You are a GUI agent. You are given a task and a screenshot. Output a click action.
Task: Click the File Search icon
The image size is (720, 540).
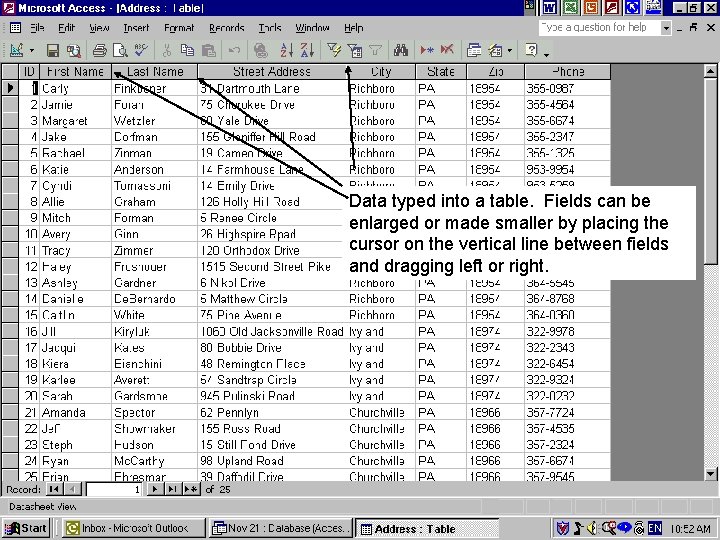73,50
